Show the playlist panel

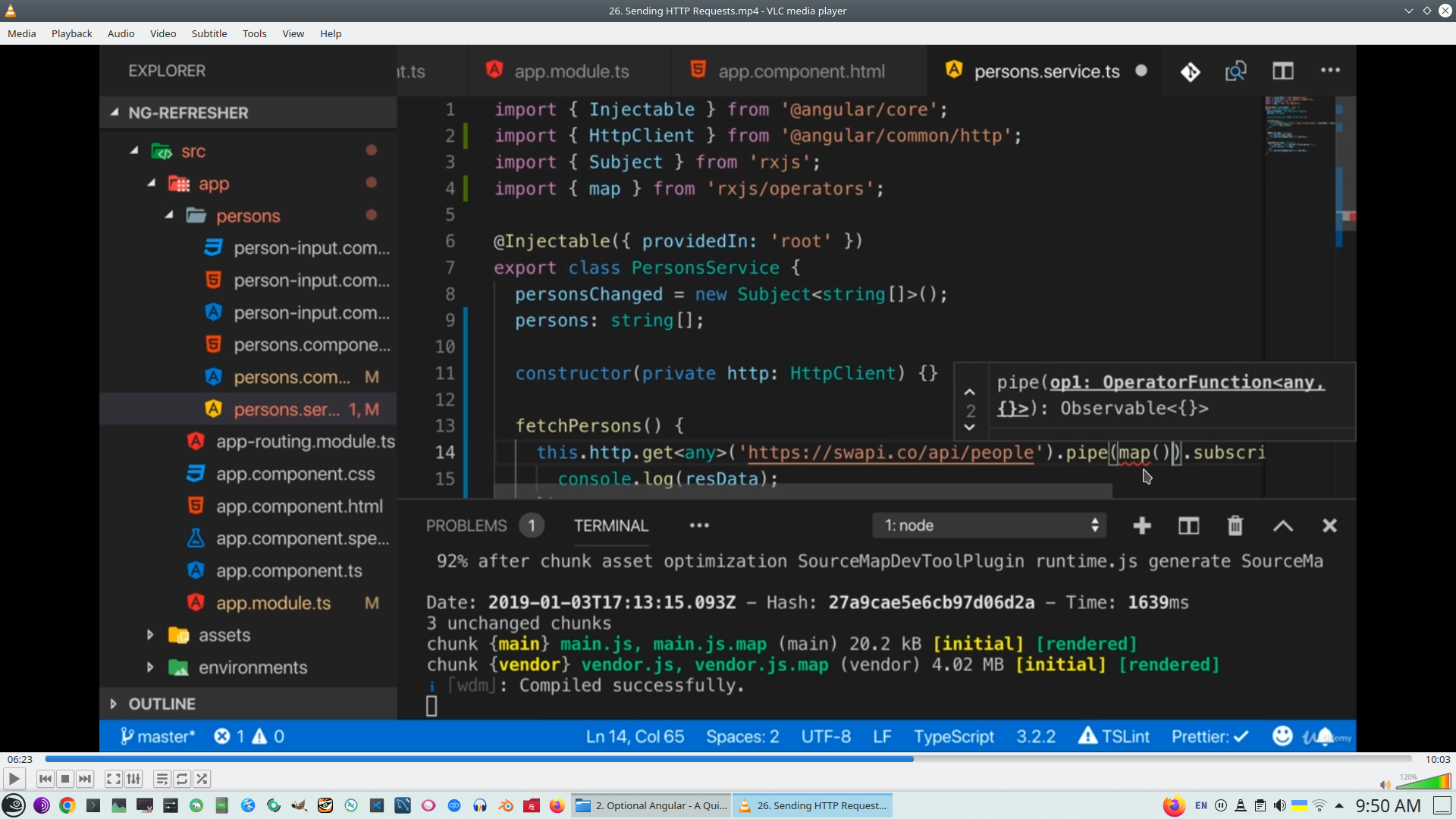162,779
